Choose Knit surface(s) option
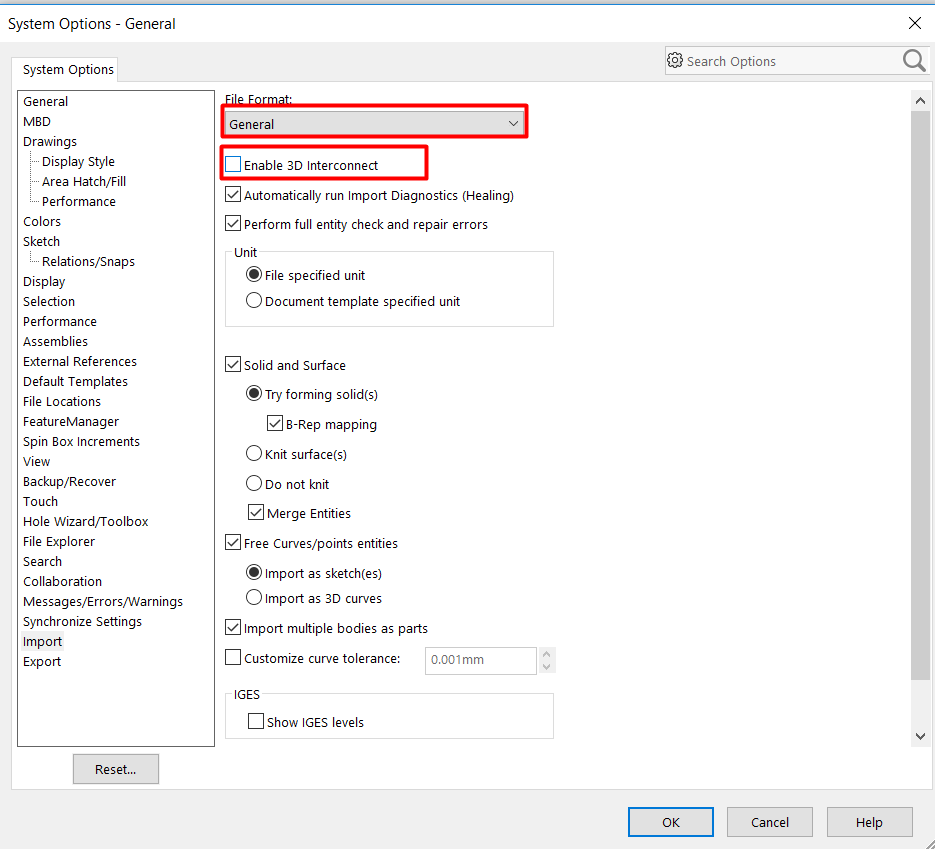935x849 pixels. [254, 454]
